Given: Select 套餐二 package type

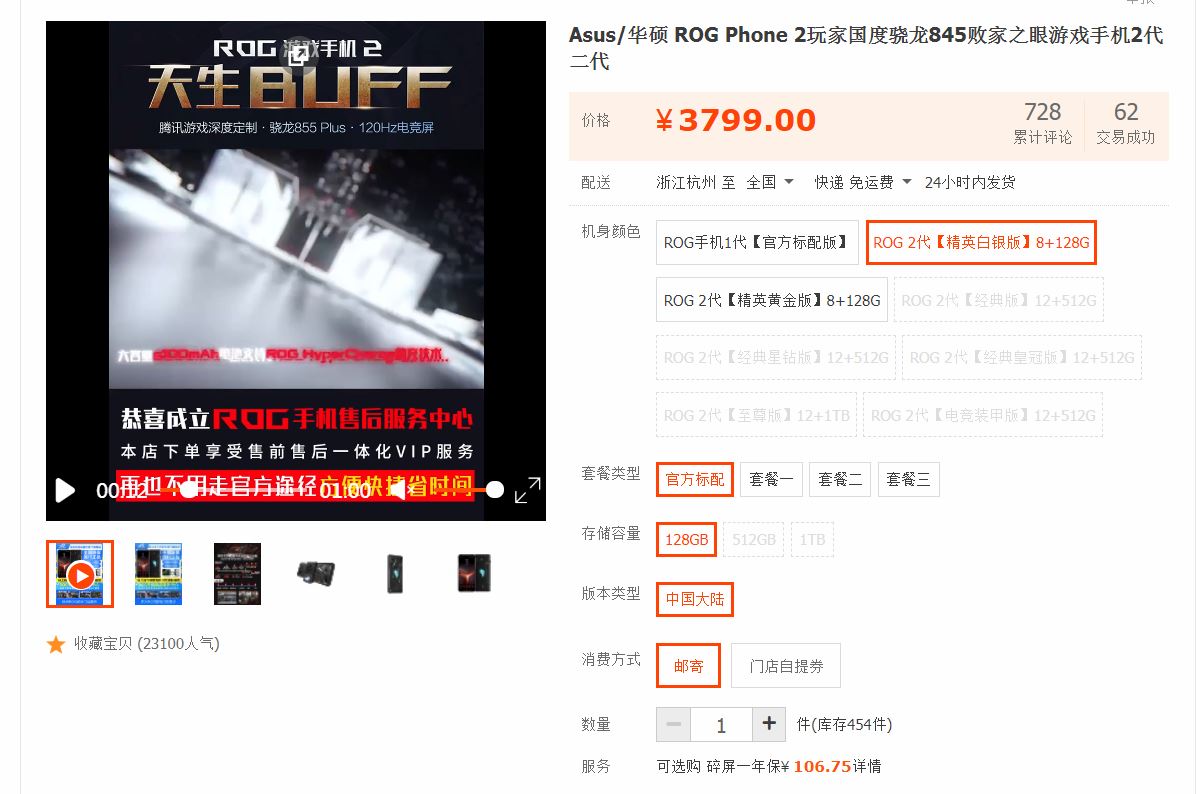Looking at the screenshot, I should pyautogui.click(x=840, y=480).
